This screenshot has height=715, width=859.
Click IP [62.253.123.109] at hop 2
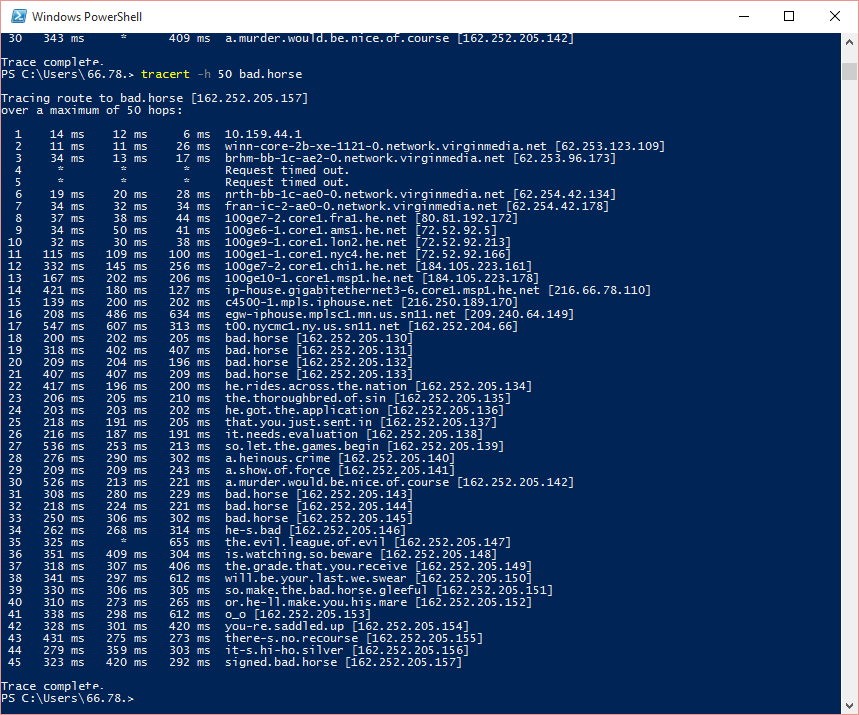click(610, 146)
